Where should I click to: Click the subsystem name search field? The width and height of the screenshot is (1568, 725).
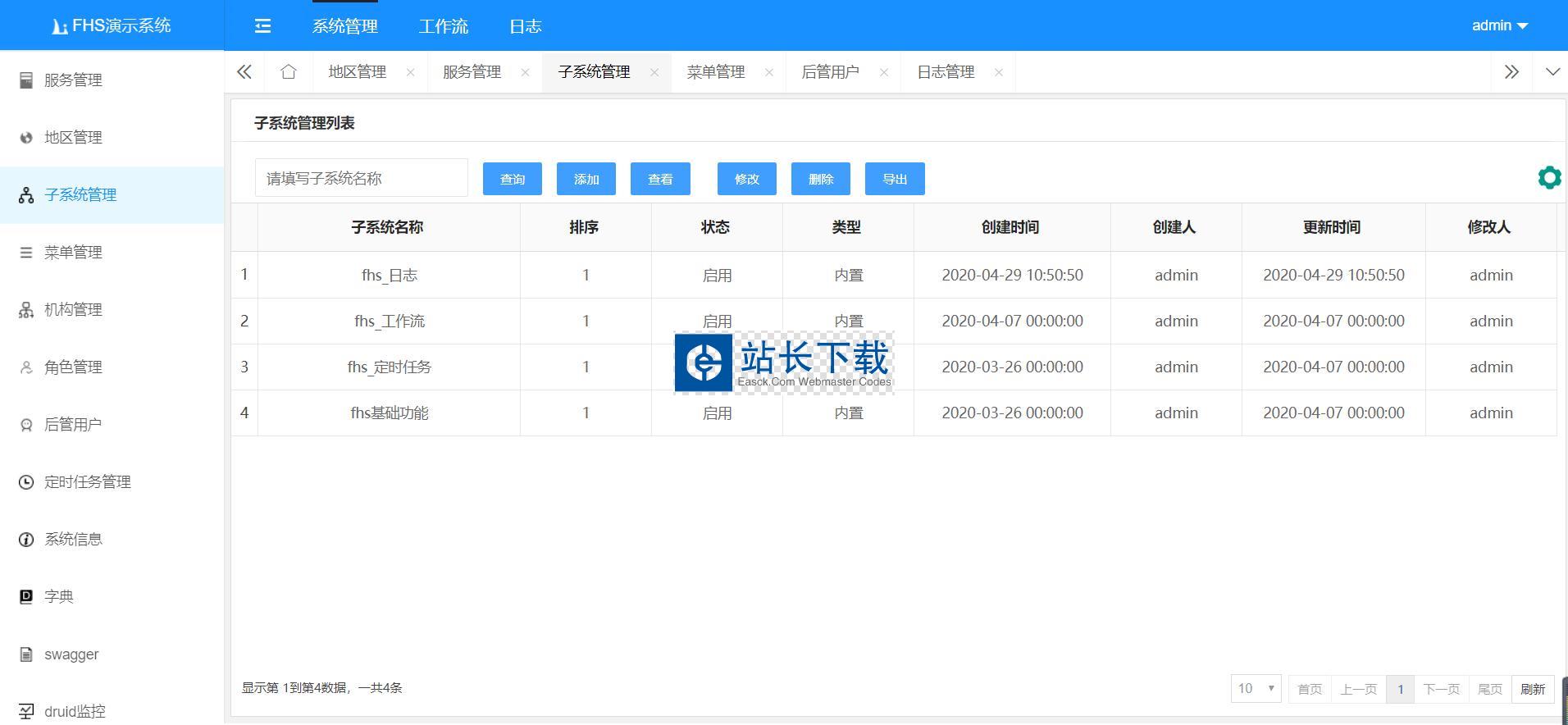pyautogui.click(x=361, y=178)
